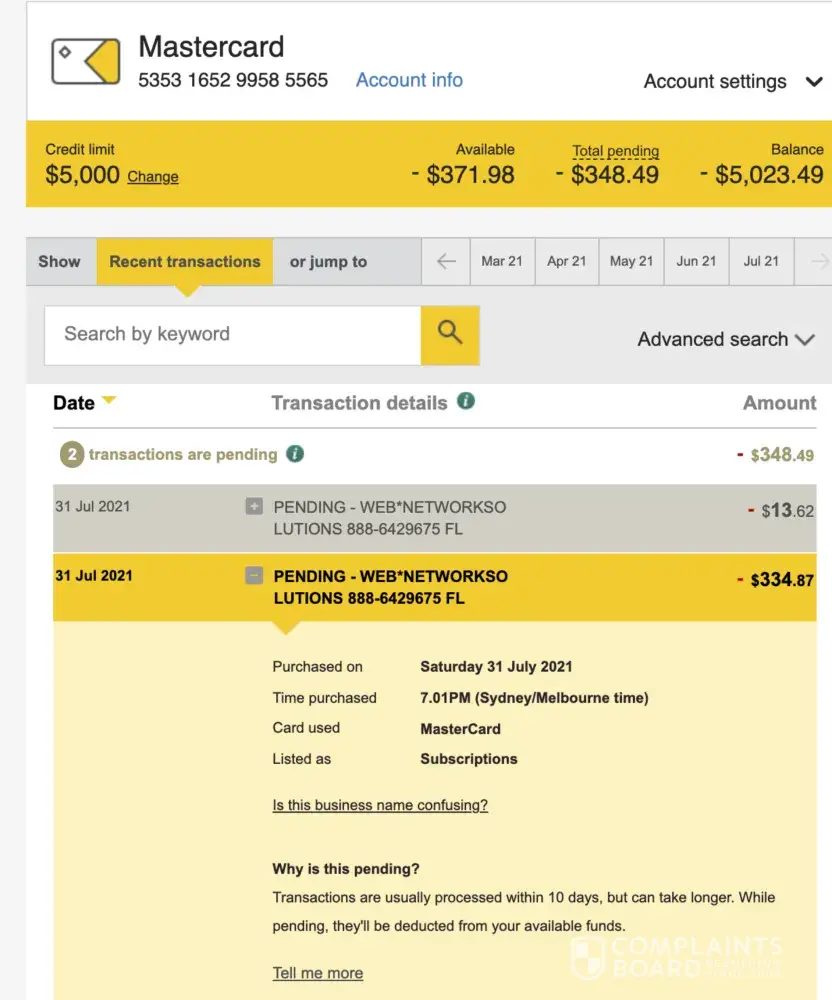Click the Search by keyword field
The width and height of the screenshot is (832, 1000).
232,334
